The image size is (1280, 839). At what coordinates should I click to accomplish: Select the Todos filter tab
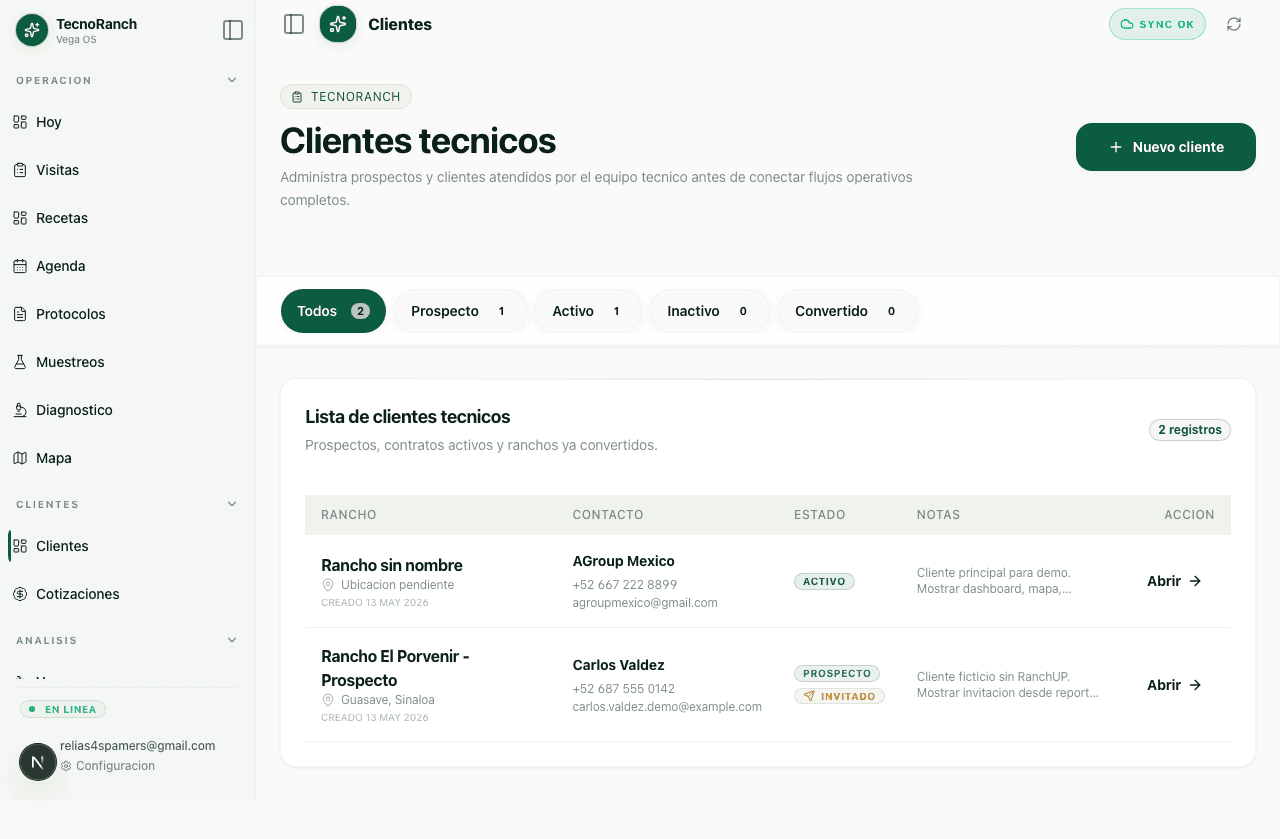click(333, 311)
